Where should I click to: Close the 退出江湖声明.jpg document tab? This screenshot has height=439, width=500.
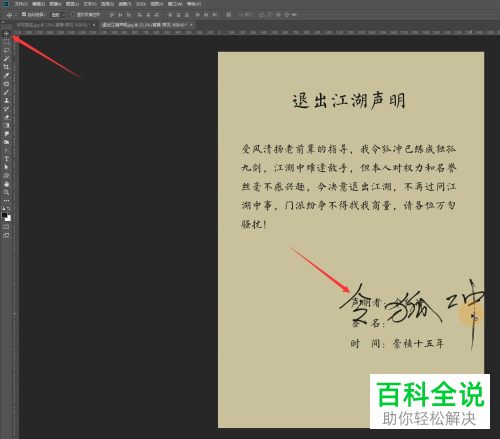click(x=191, y=25)
